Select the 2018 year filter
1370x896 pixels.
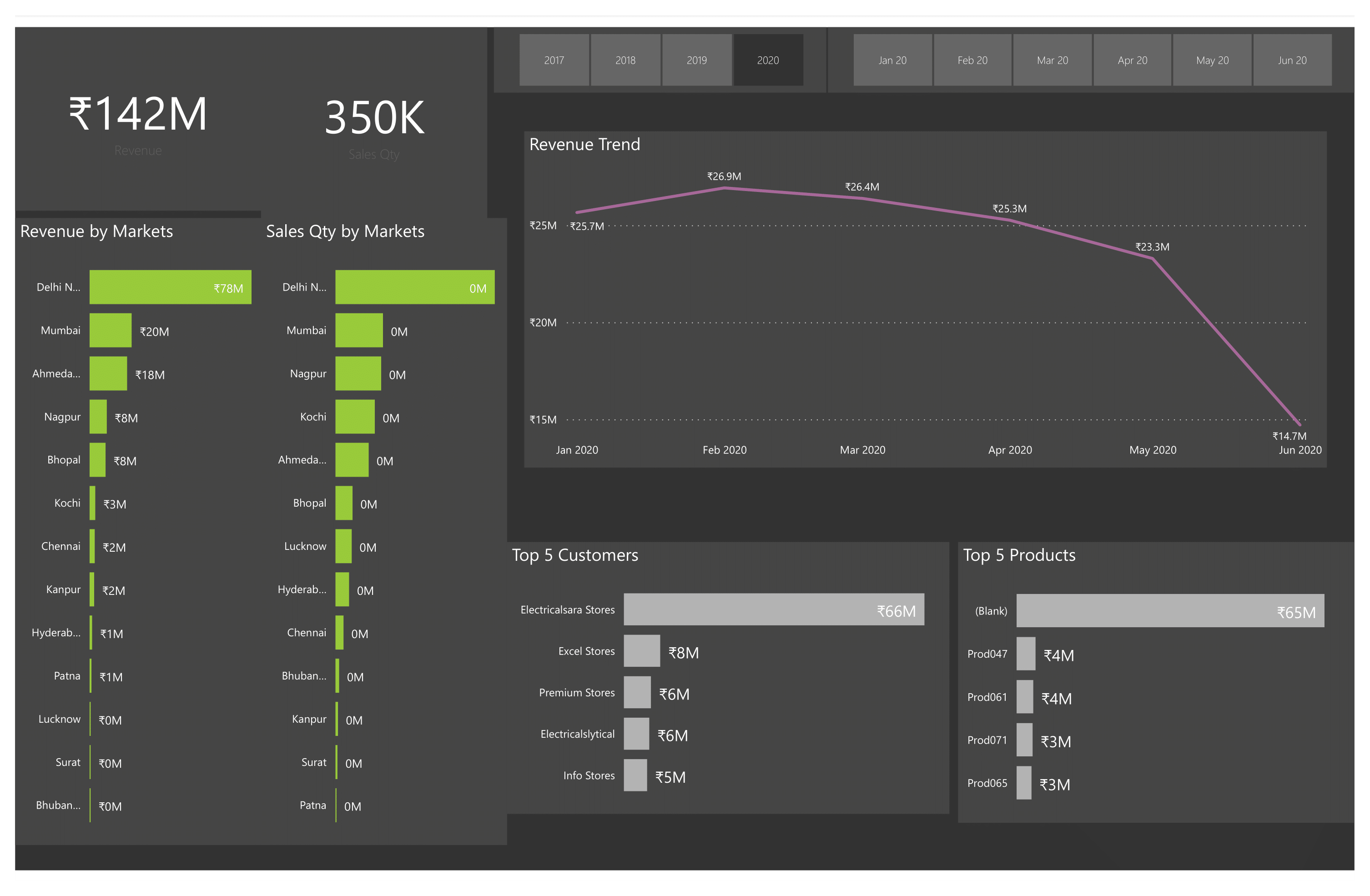pyautogui.click(x=626, y=60)
